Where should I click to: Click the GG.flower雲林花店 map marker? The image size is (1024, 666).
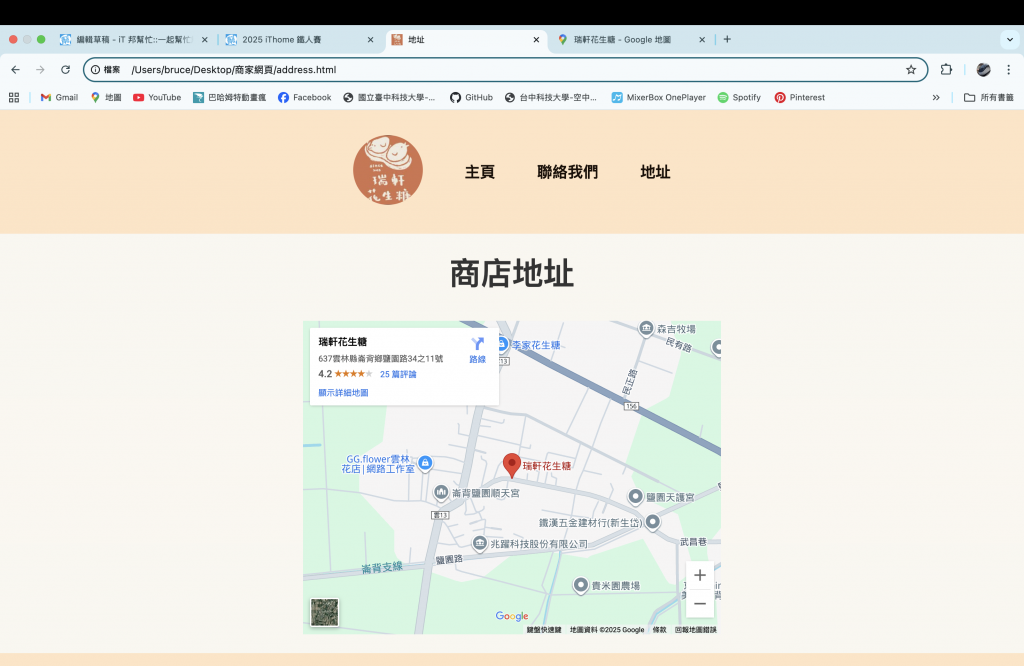[x=425, y=463]
